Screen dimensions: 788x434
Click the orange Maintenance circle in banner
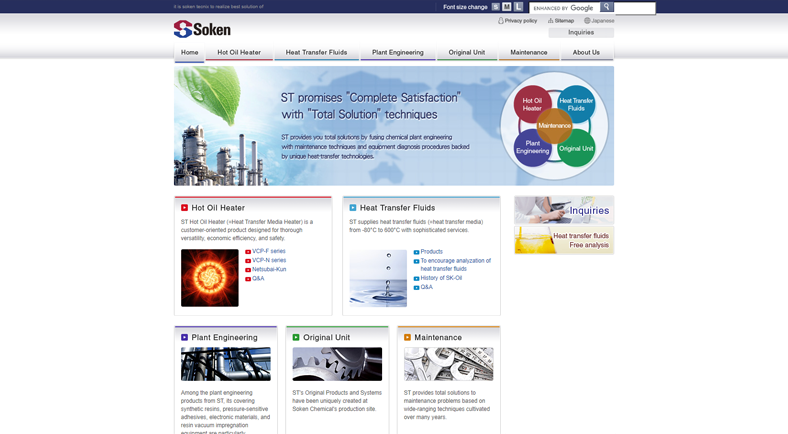click(x=554, y=126)
